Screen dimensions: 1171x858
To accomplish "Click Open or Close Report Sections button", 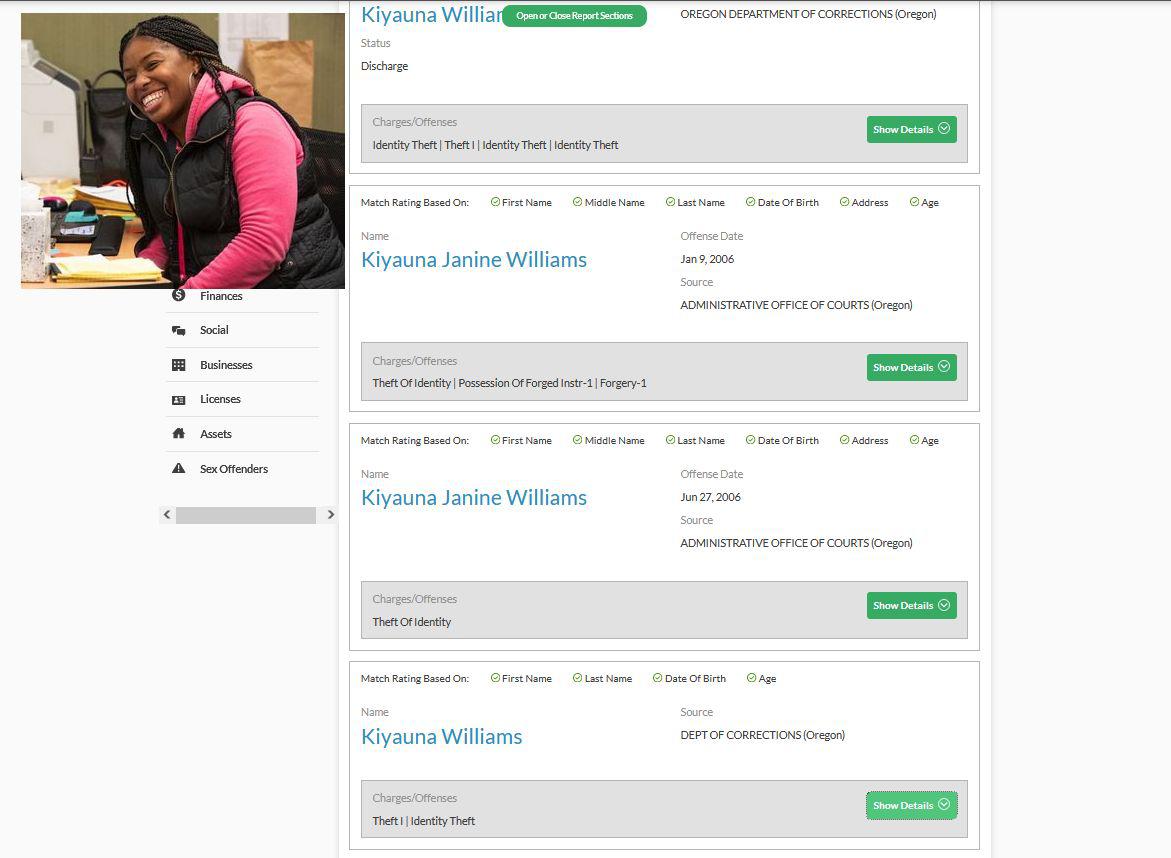I will [x=574, y=16].
